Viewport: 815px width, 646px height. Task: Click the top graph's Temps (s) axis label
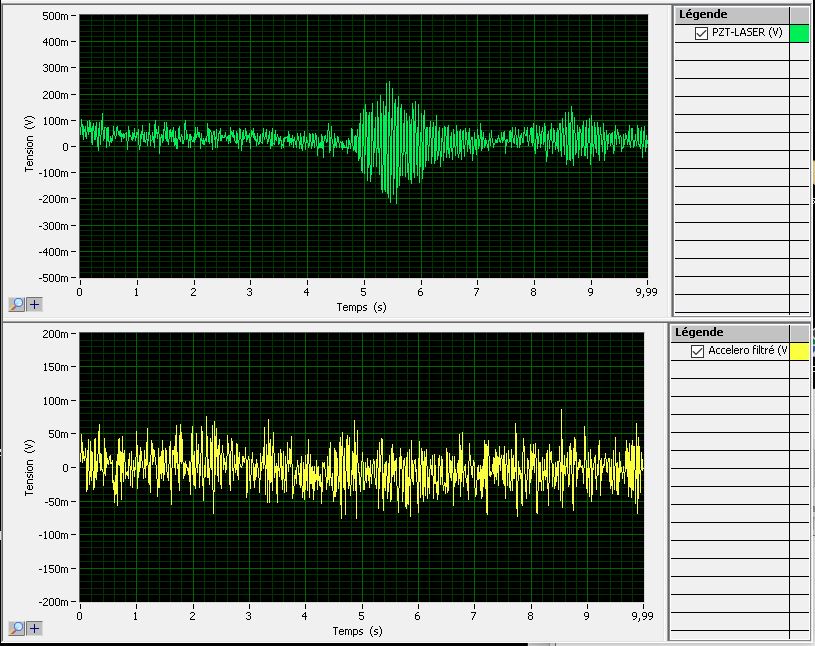point(361,307)
